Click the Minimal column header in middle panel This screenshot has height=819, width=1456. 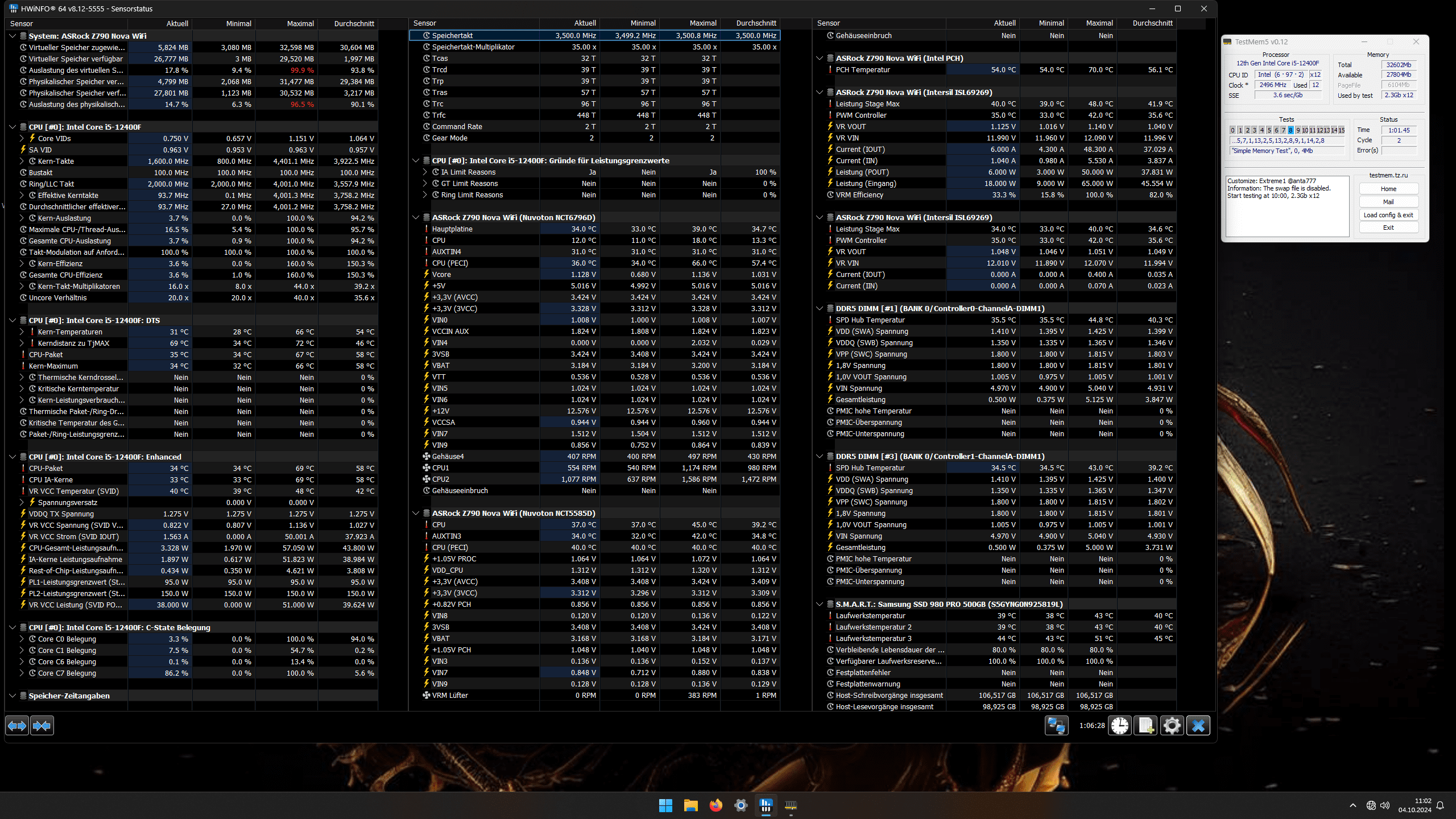[x=630, y=23]
